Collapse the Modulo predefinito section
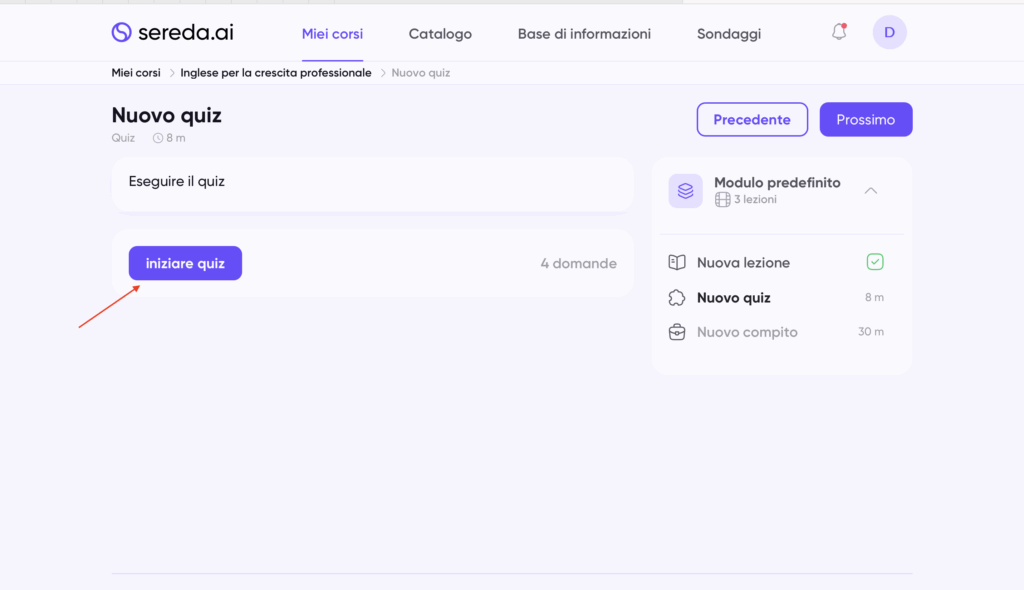Image resolution: width=1024 pixels, height=590 pixels. (870, 190)
